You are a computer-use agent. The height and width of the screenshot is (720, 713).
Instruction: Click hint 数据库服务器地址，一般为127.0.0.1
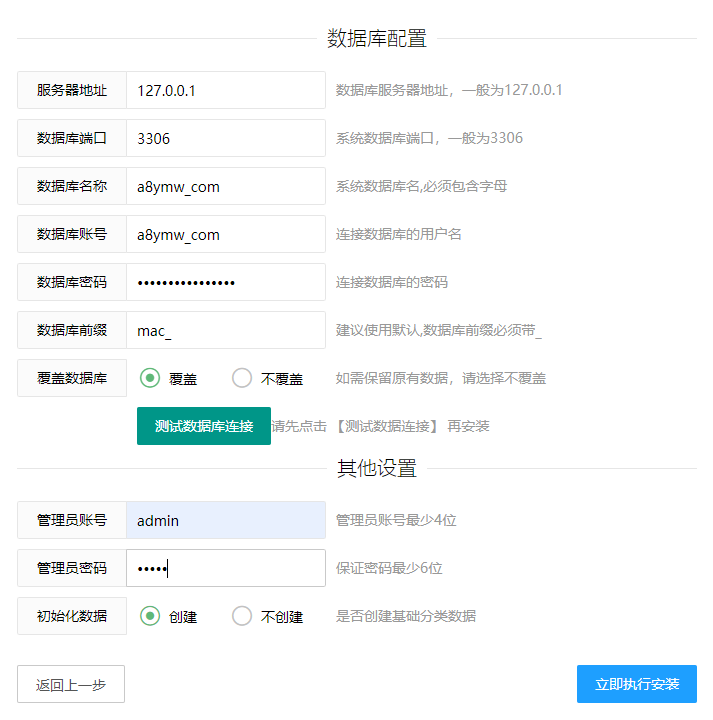pos(449,90)
